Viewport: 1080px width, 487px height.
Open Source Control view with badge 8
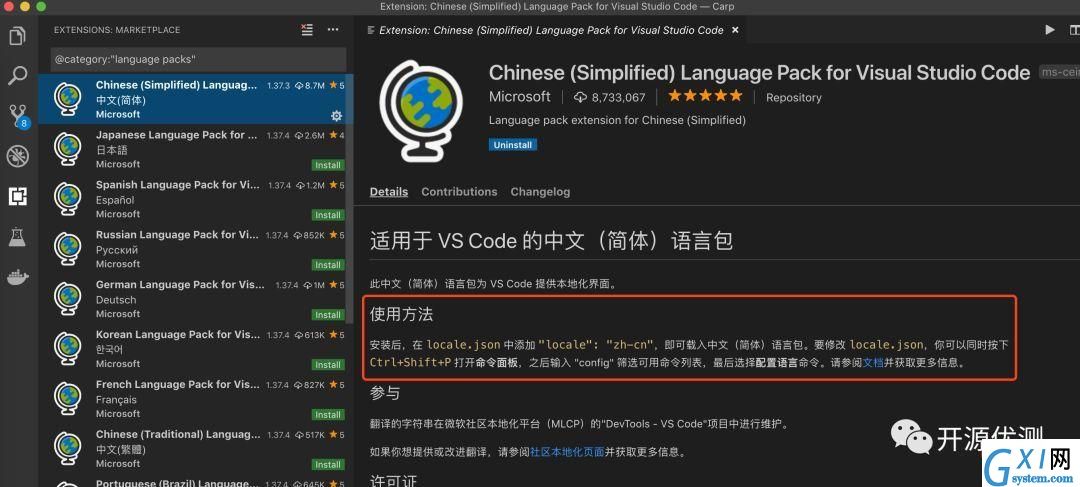click(x=18, y=116)
